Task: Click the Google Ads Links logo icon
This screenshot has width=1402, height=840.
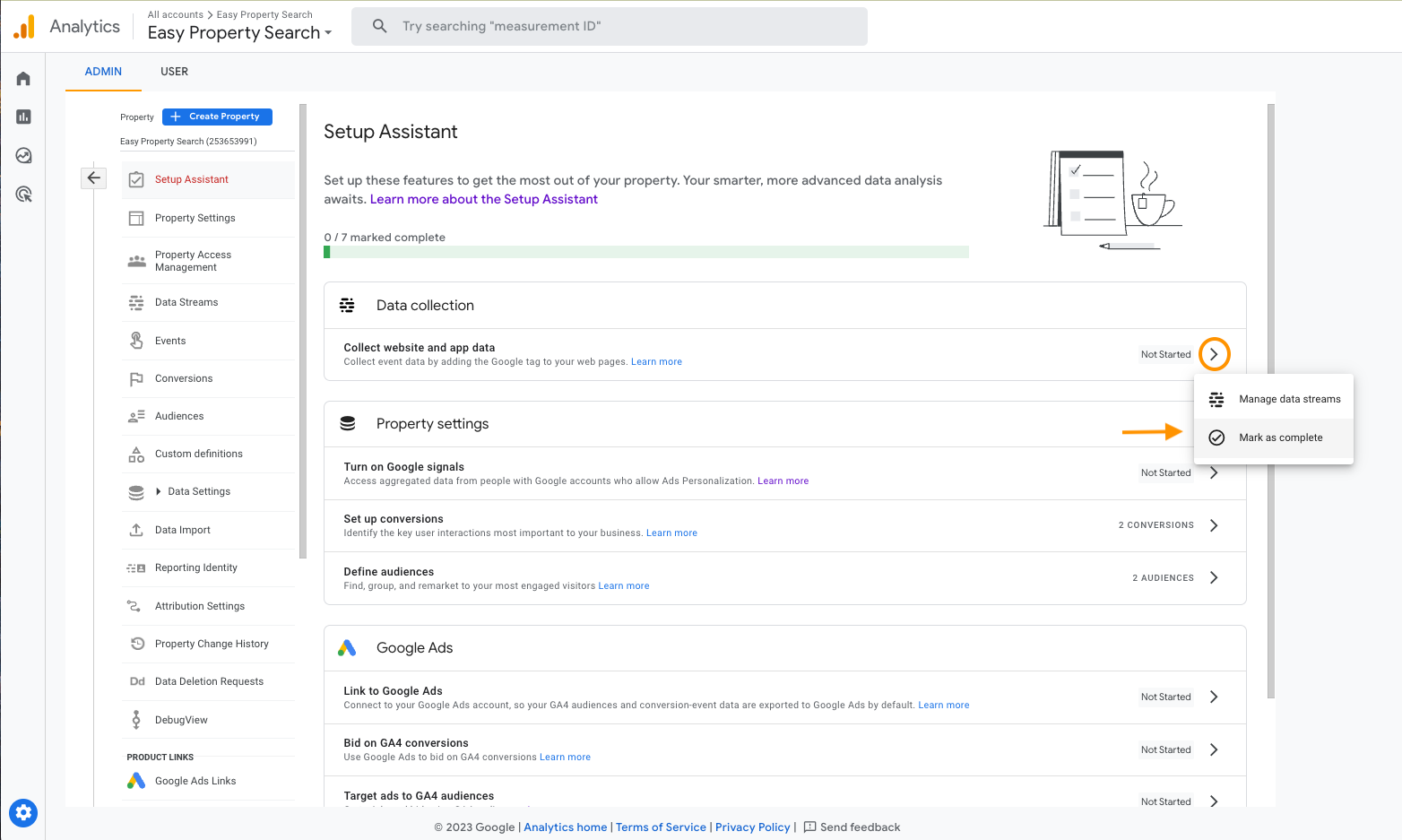Action: point(136,781)
